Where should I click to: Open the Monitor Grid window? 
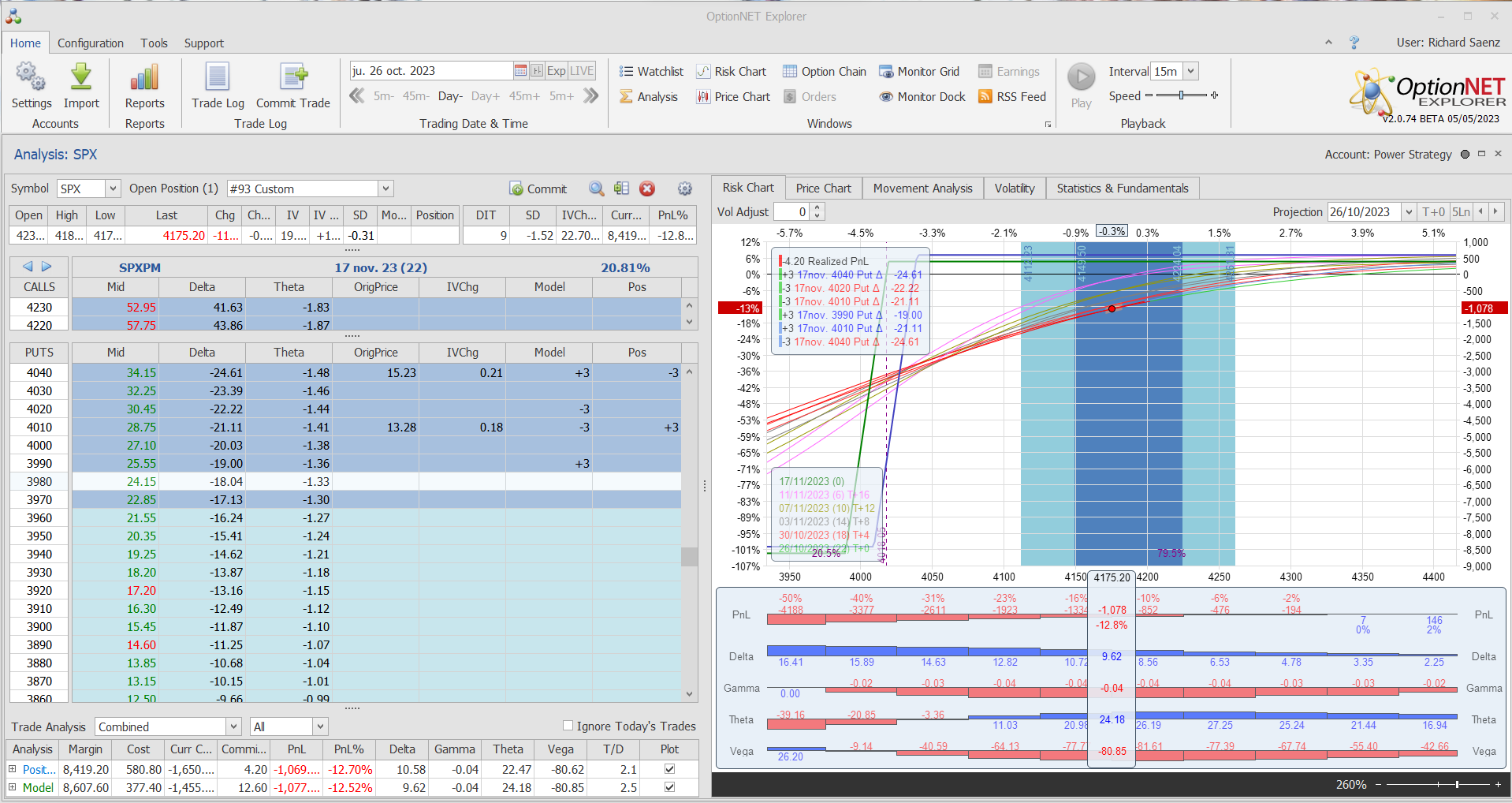(919, 72)
